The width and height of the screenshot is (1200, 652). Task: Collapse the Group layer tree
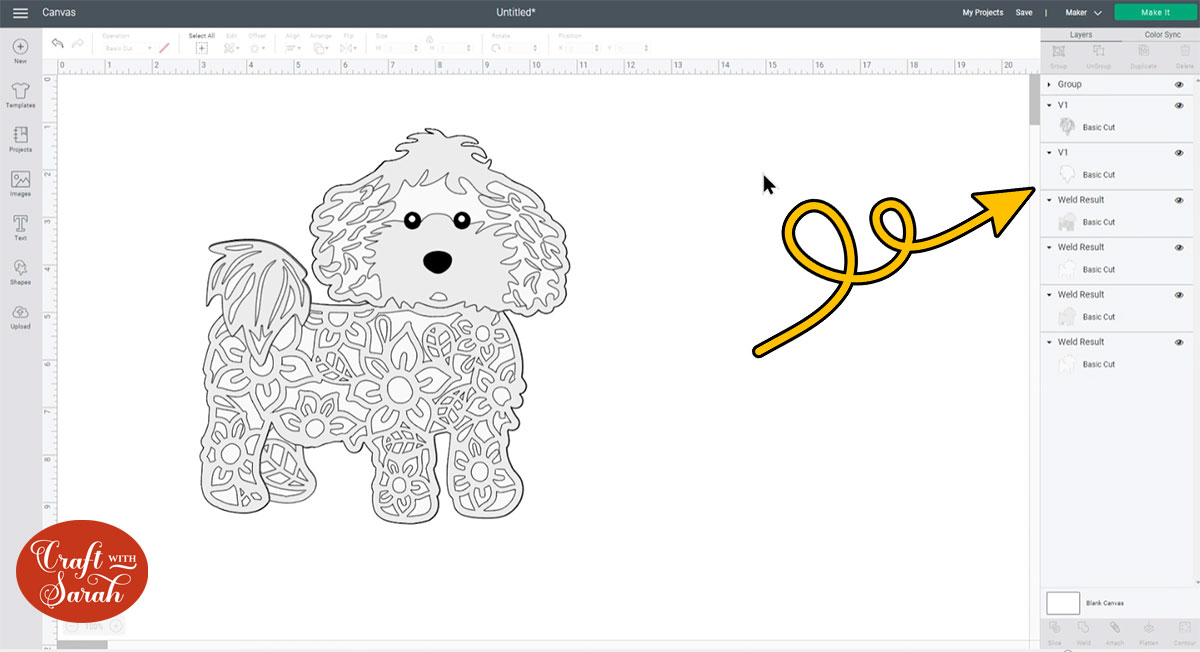(x=1048, y=84)
